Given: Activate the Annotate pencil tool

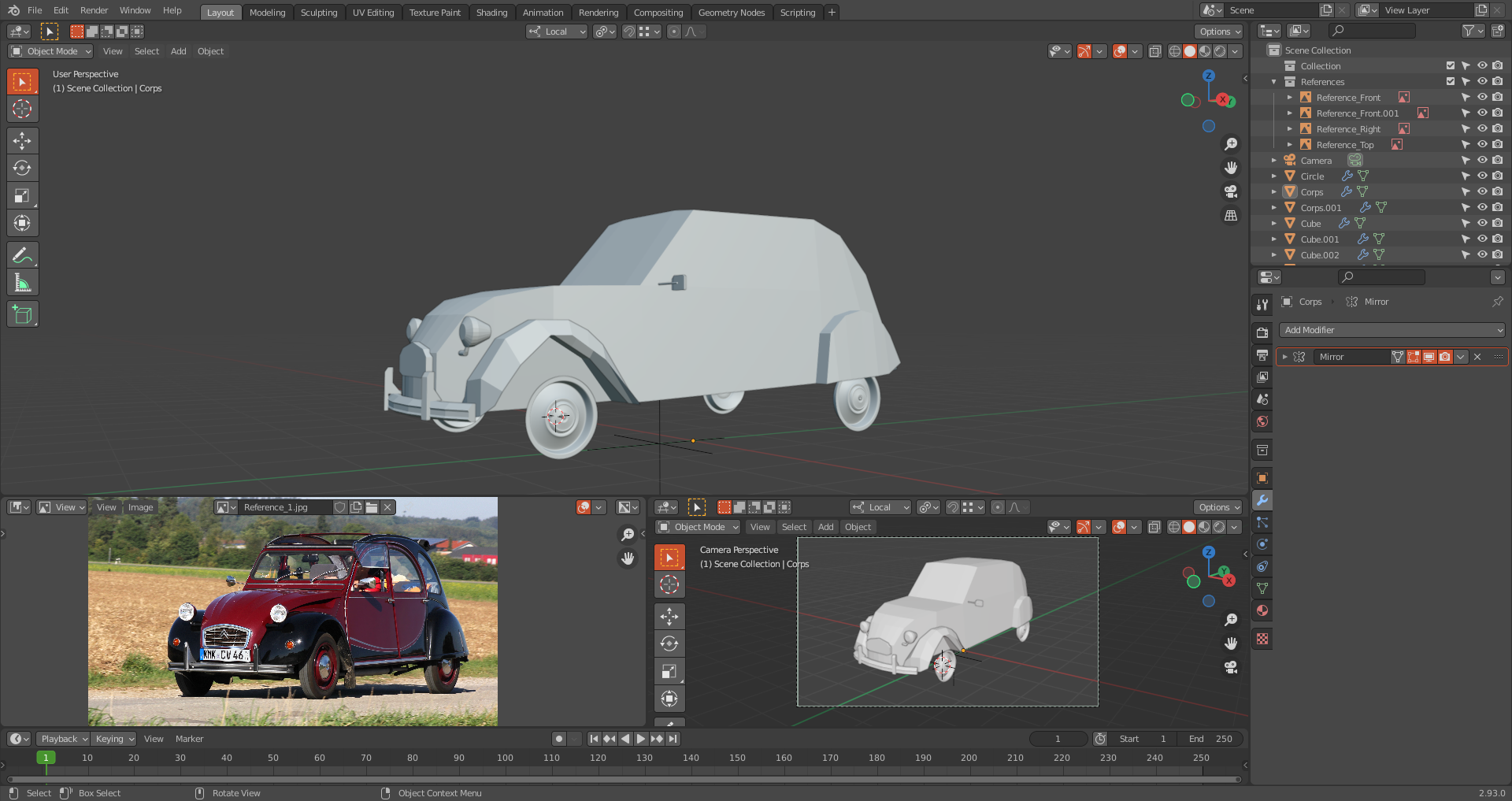Looking at the screenshot, I should (x=22, y=255).
